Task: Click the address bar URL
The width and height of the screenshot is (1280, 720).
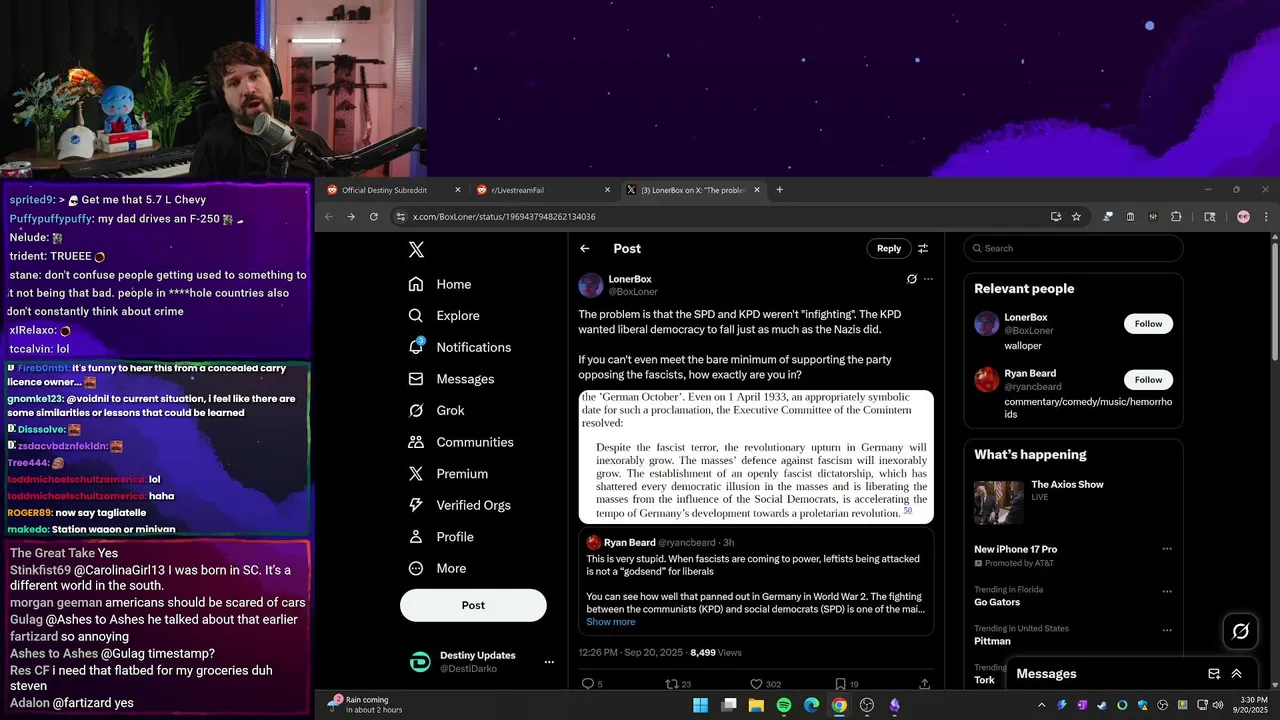Action: pos(504,217)
